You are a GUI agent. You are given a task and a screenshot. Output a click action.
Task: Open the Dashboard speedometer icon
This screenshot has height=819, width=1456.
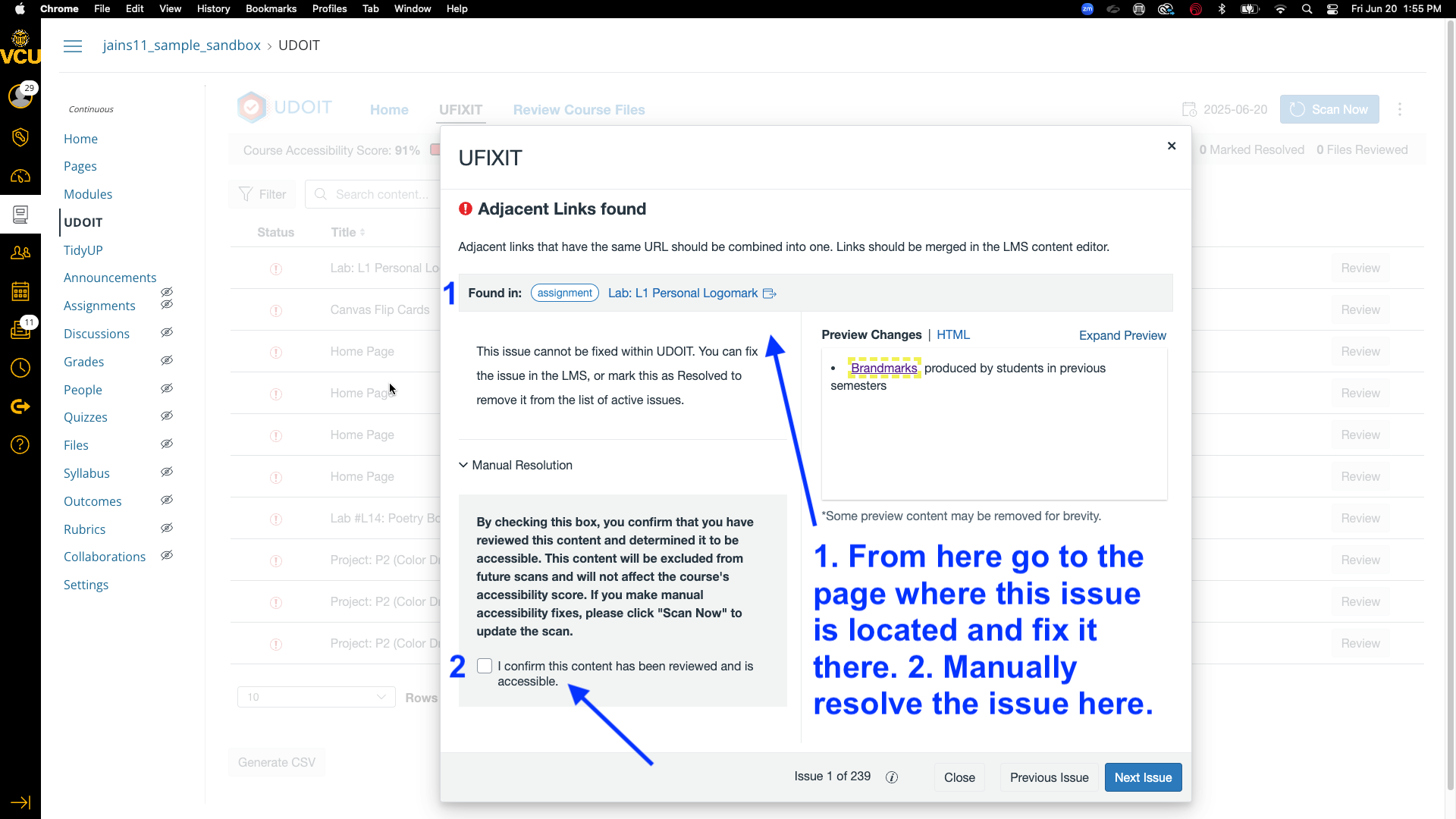[20, 176]
